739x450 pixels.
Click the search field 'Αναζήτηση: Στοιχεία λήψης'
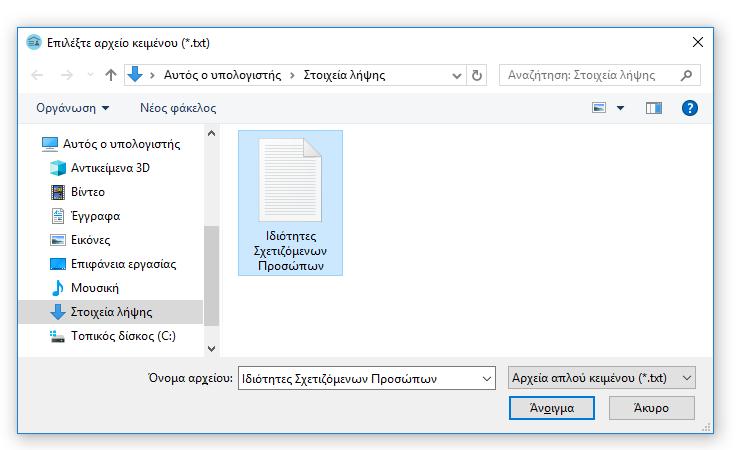click(x=599, y=75)
